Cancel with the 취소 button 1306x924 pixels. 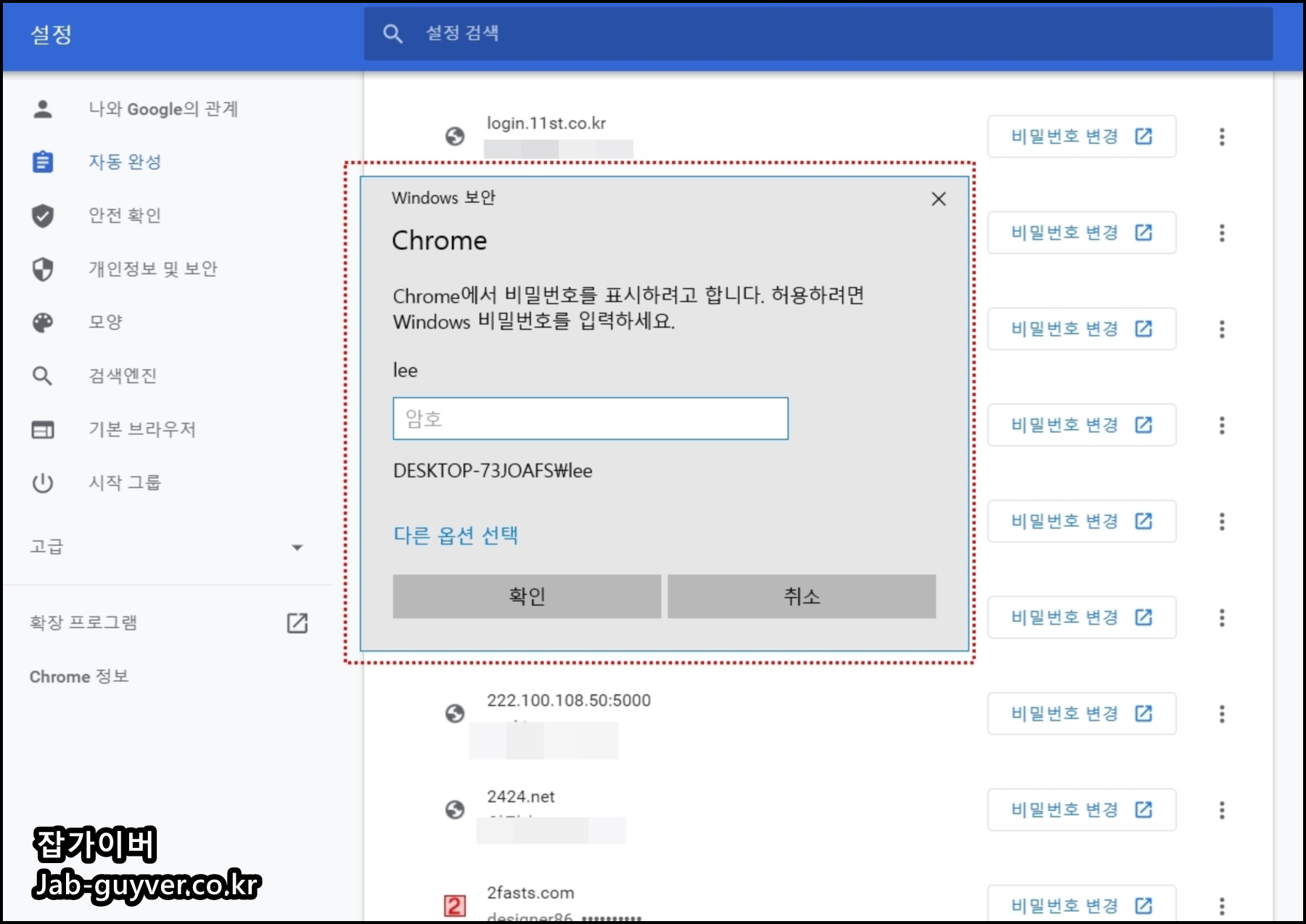coord(802,596)
